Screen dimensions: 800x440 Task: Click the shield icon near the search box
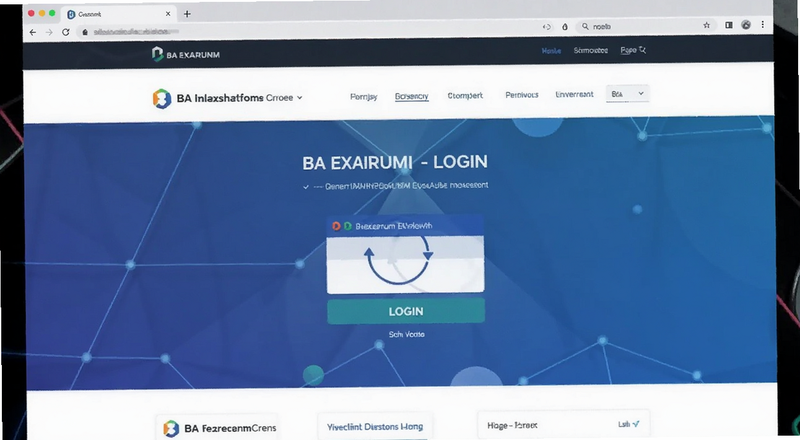pos(565,27)
